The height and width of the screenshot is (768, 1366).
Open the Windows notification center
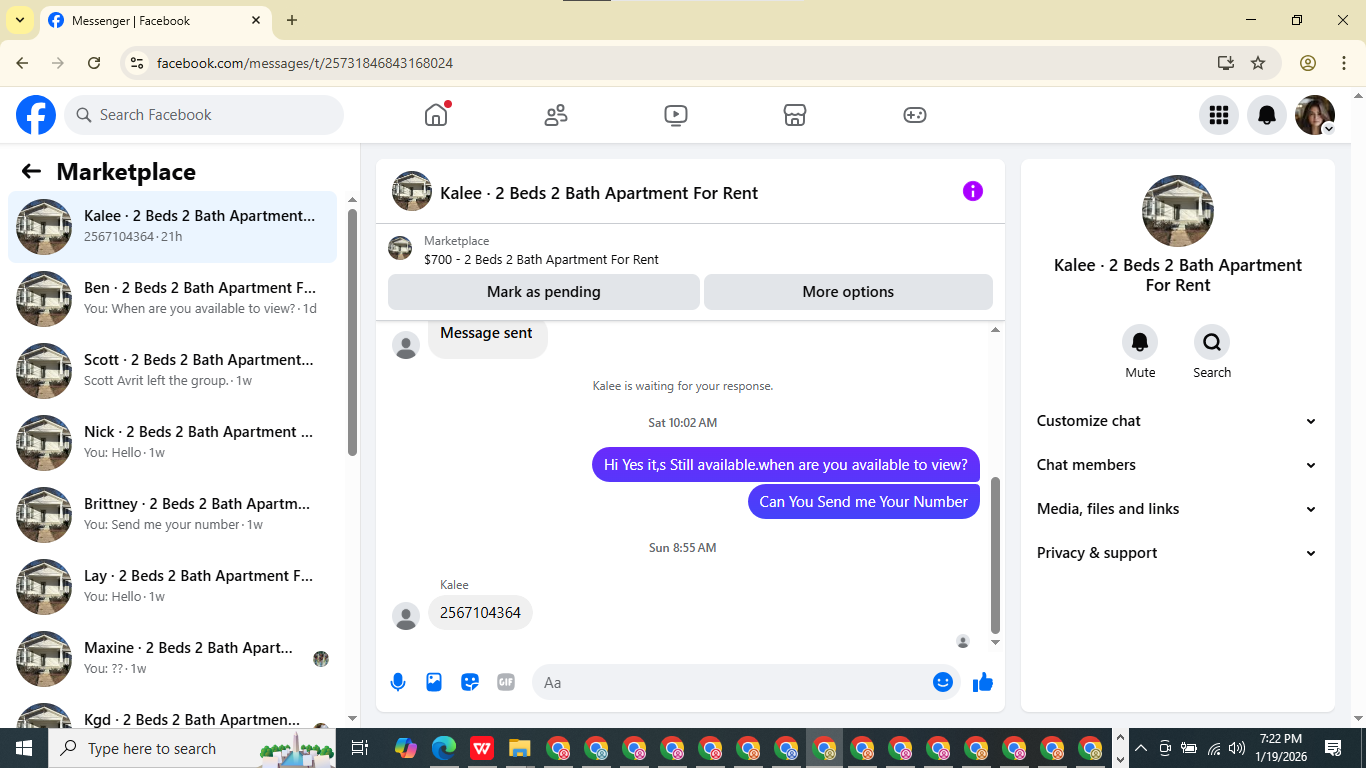pyautogui.click(x=1333, y=748)
